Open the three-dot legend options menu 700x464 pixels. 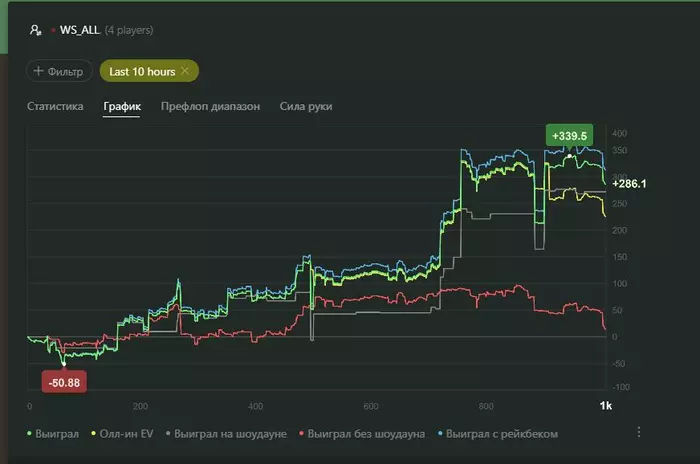pos(639,432)
